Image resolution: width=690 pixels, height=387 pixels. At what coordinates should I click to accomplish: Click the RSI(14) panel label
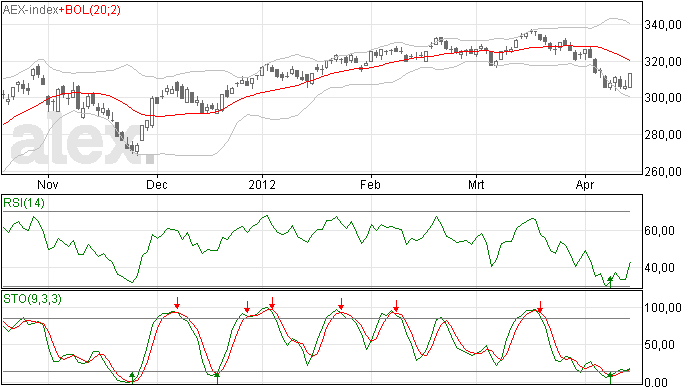(24, 203)
